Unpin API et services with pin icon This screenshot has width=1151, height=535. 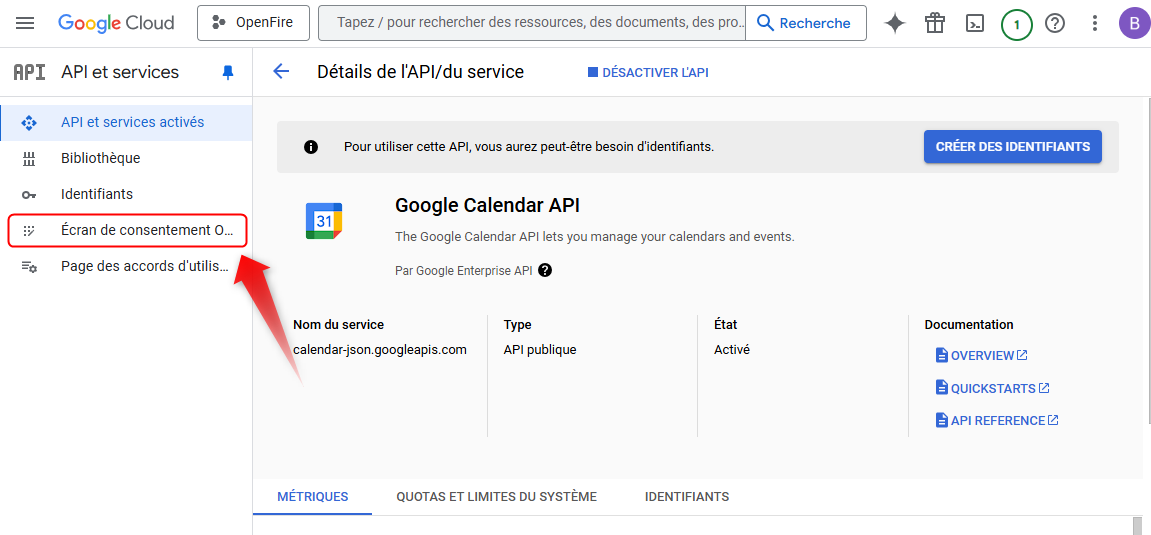228,72
